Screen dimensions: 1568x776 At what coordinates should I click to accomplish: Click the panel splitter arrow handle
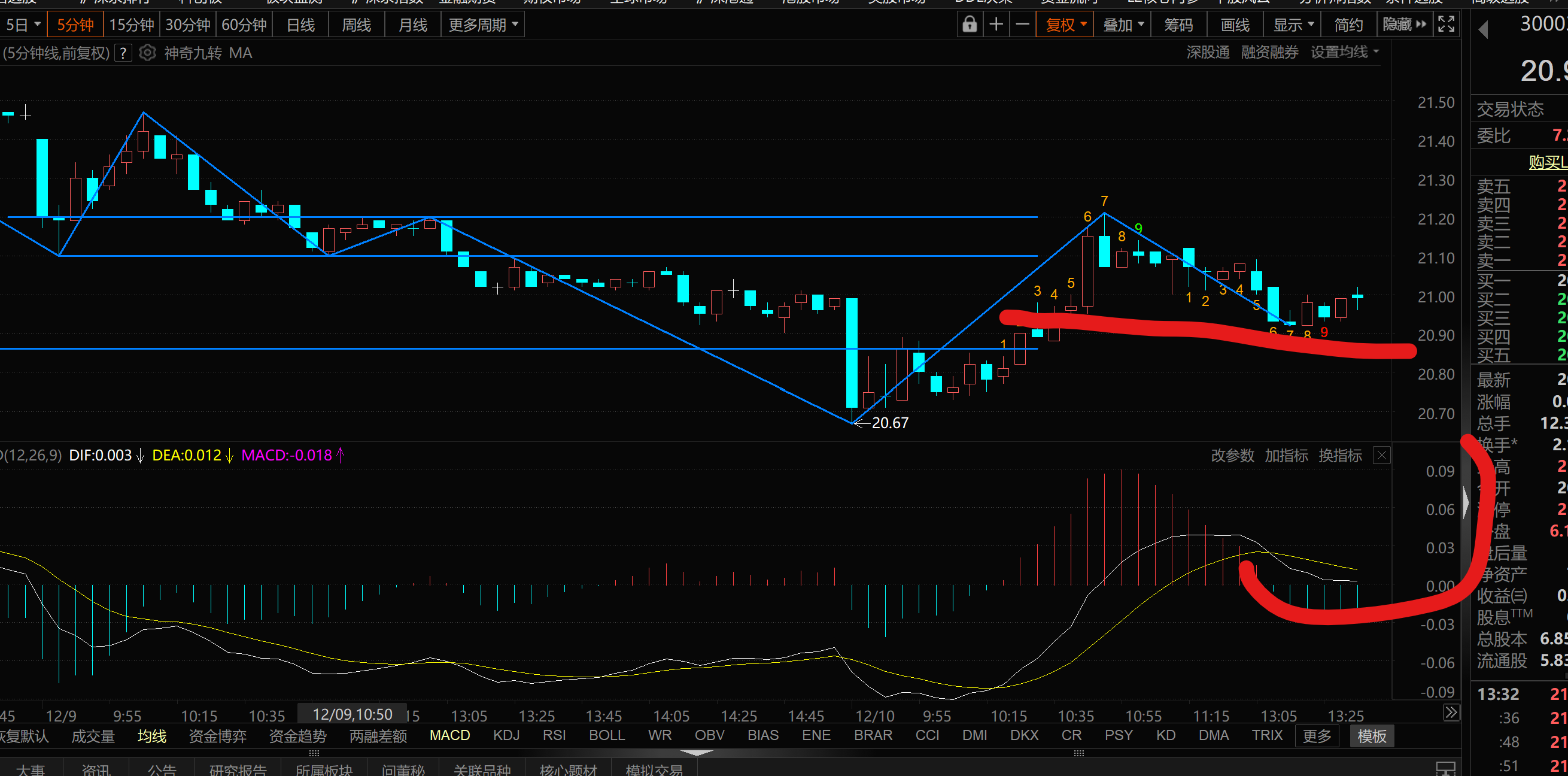coord(1466,504)
